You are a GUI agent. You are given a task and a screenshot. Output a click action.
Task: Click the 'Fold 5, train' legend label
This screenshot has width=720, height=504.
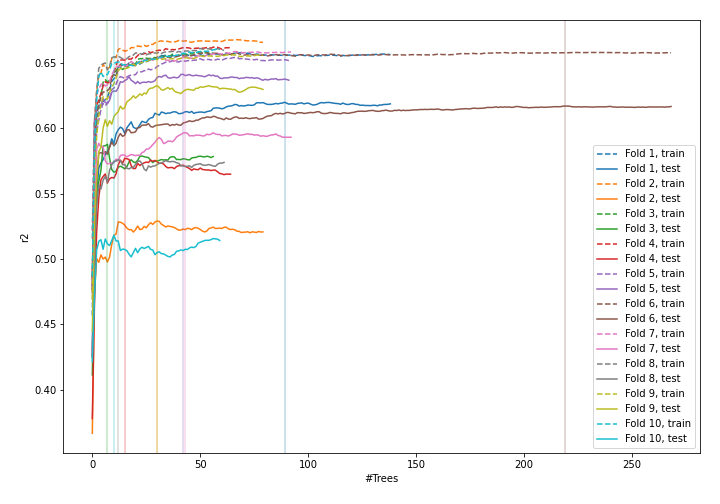point(654,274)
